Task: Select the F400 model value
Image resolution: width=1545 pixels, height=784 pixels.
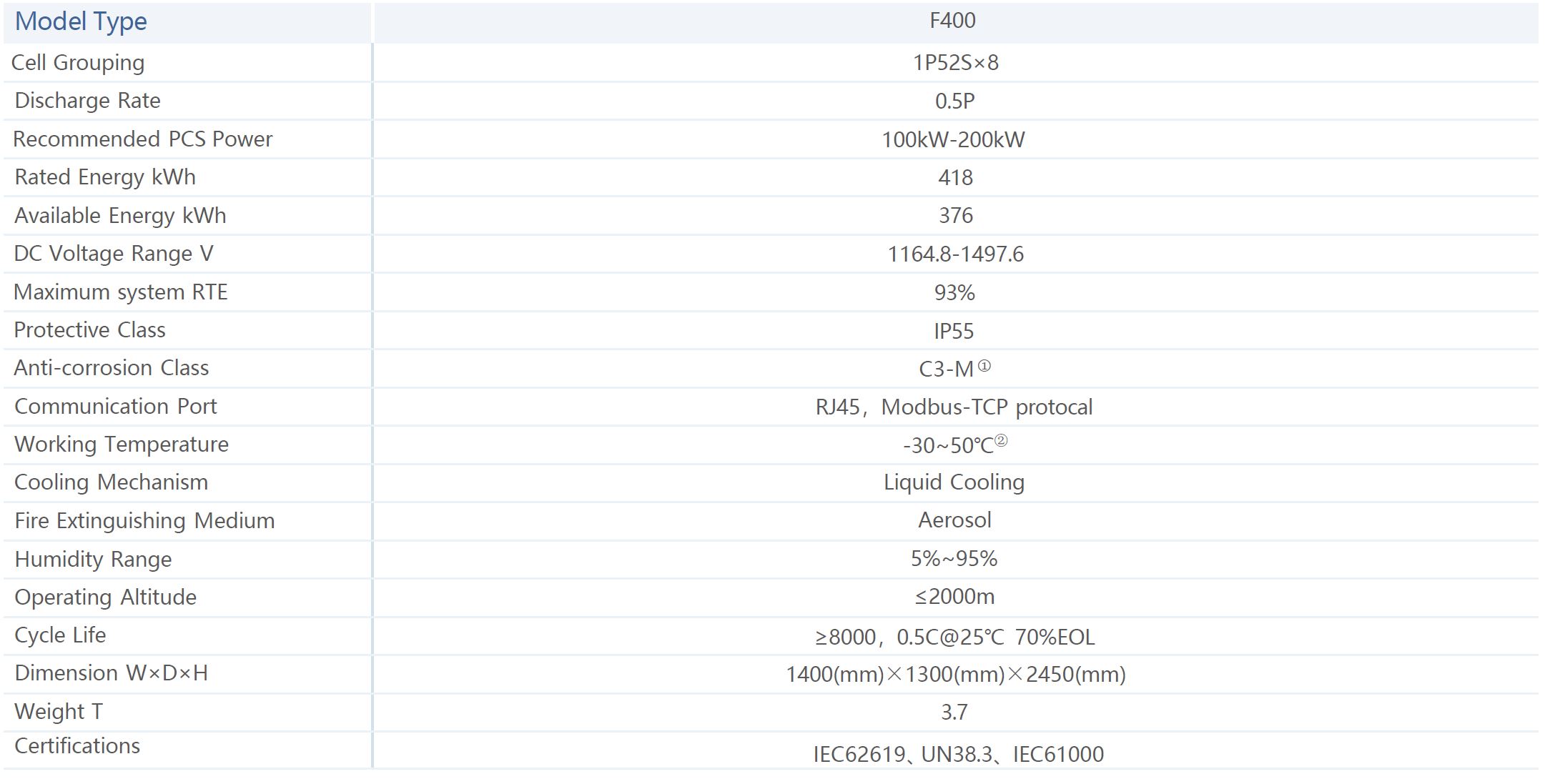Action: tap(952, 21)
